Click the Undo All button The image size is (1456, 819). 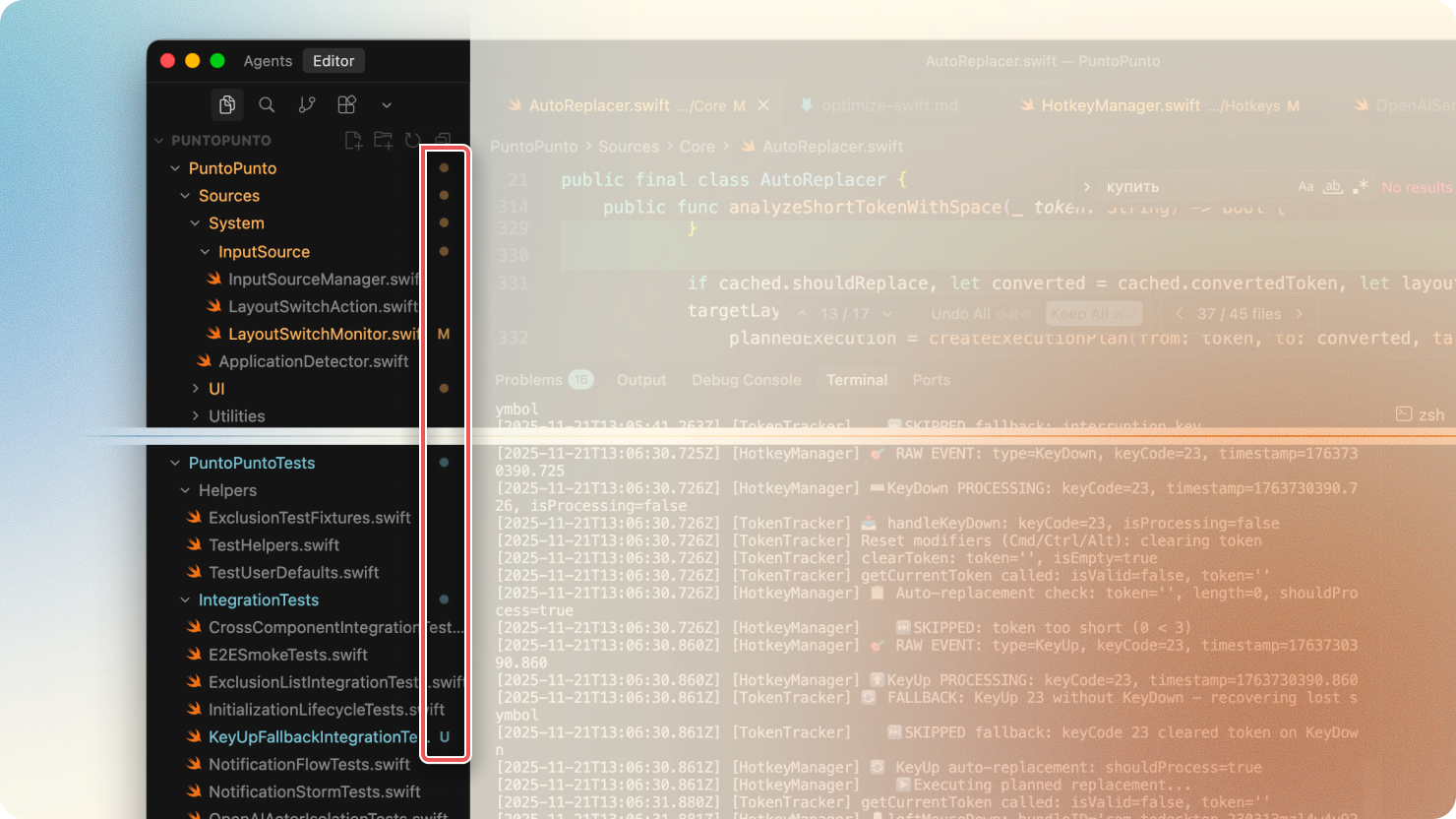[981, 314]
